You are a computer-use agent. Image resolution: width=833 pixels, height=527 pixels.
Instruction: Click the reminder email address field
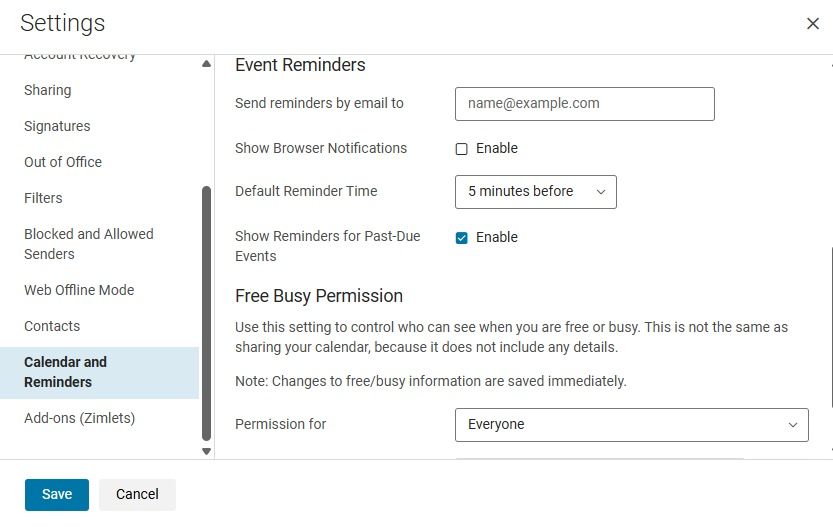(584, 104)
